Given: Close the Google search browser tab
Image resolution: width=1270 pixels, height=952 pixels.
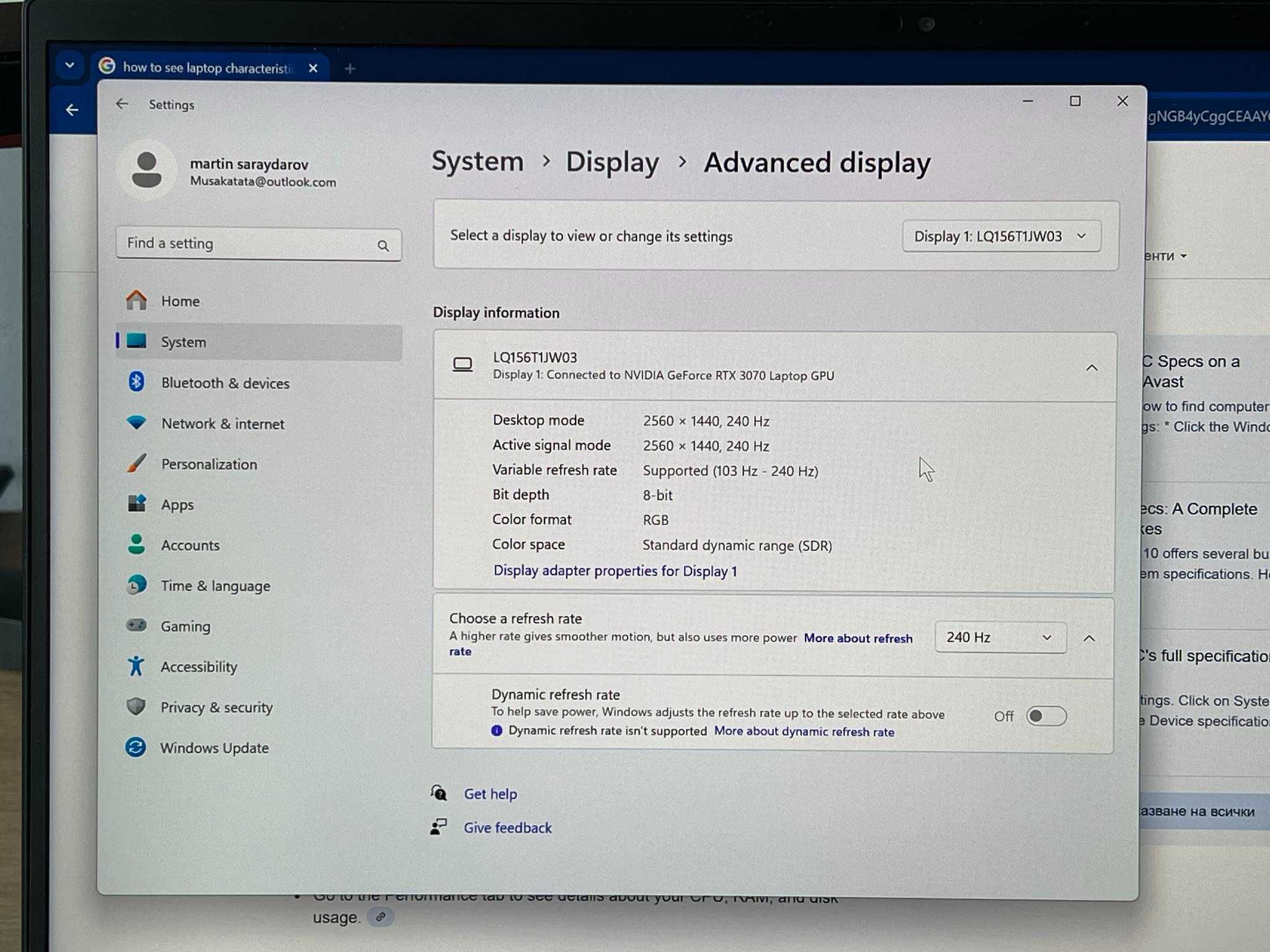Looking at the screenshot, I should (x=313, y=68).
